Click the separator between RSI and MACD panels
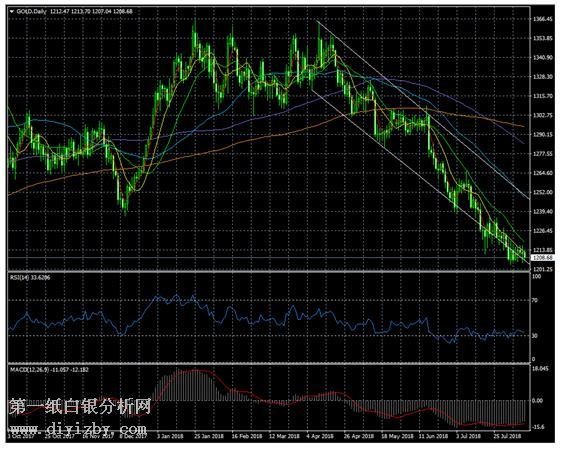 point(268,364)
